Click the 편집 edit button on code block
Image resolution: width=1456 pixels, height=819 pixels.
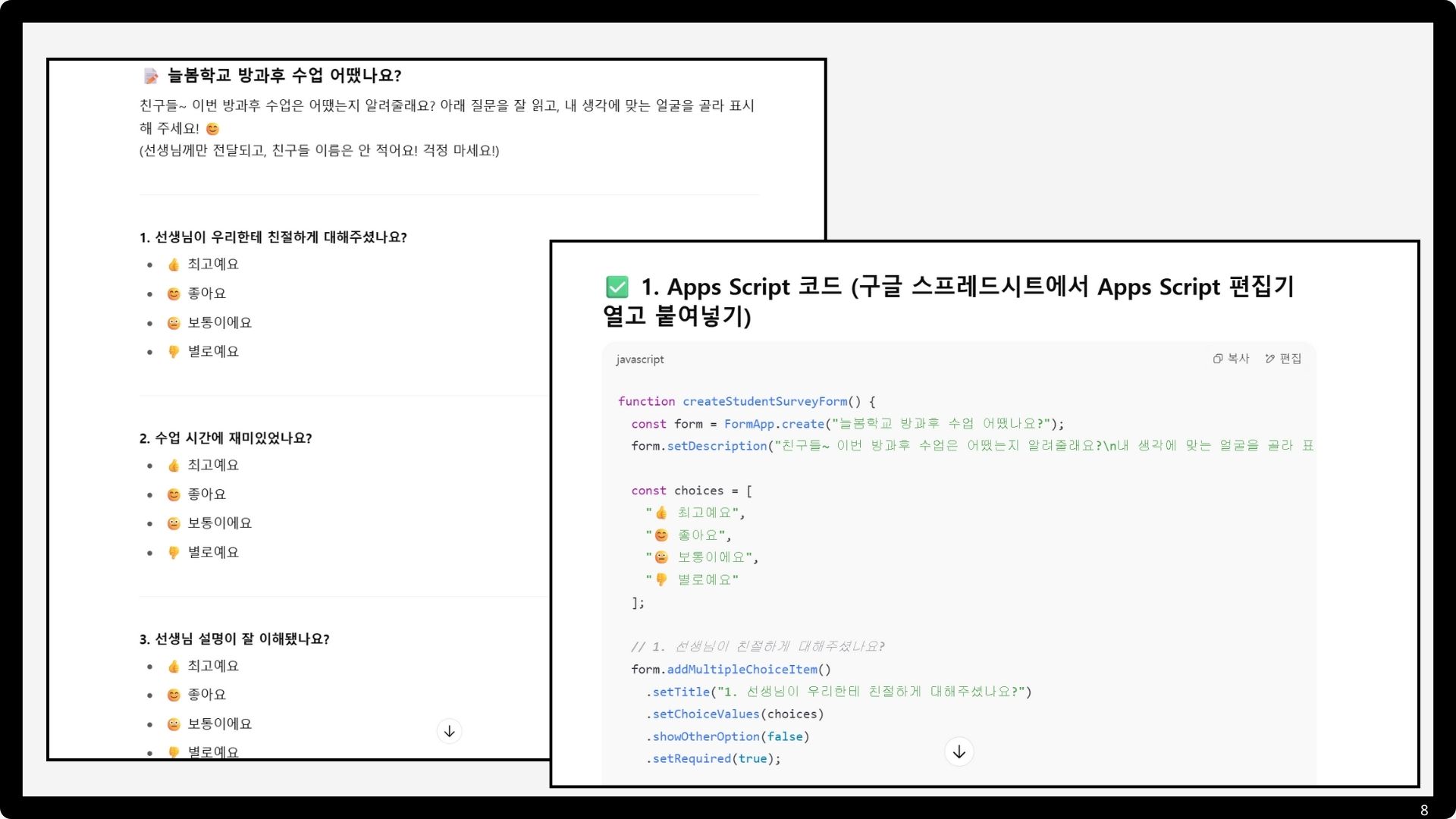point(1283,359)
